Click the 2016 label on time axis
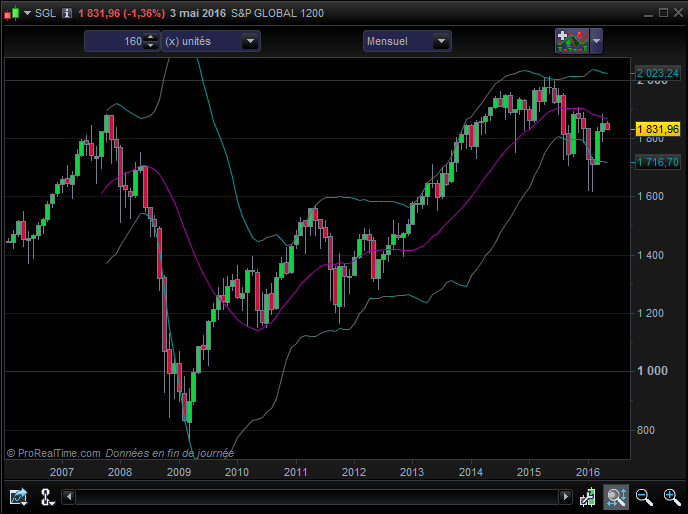Screen dimensions: 688x514 point(588,472)
